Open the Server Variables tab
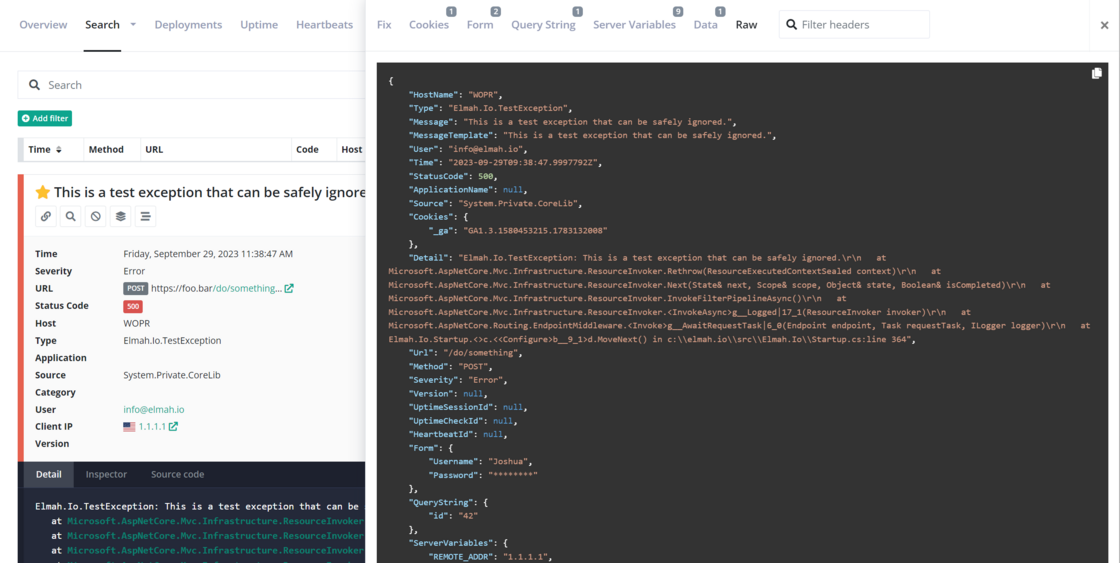 click(x=634, y=24)
